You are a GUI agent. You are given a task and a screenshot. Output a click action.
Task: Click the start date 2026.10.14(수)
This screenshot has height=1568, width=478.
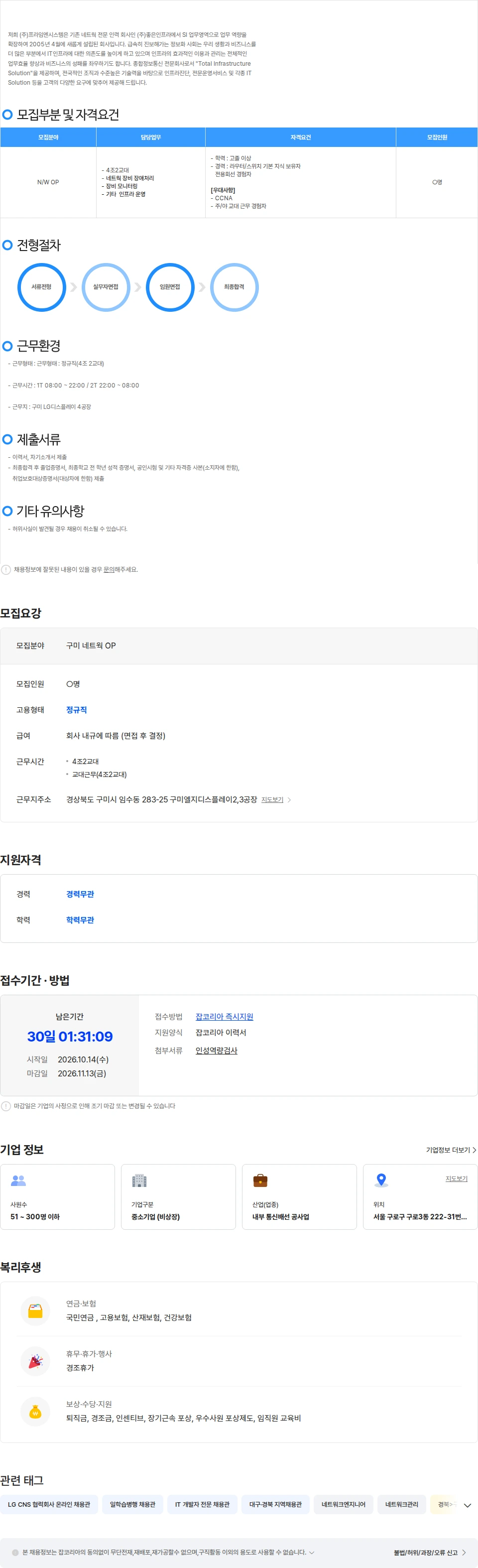click(83, 1060)
